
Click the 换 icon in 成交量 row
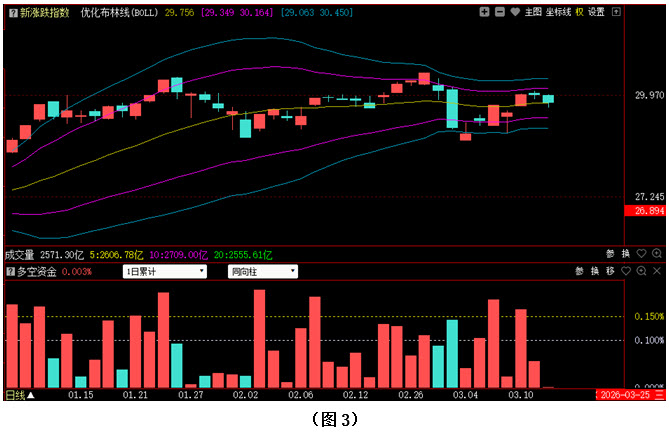pos(626,253)
